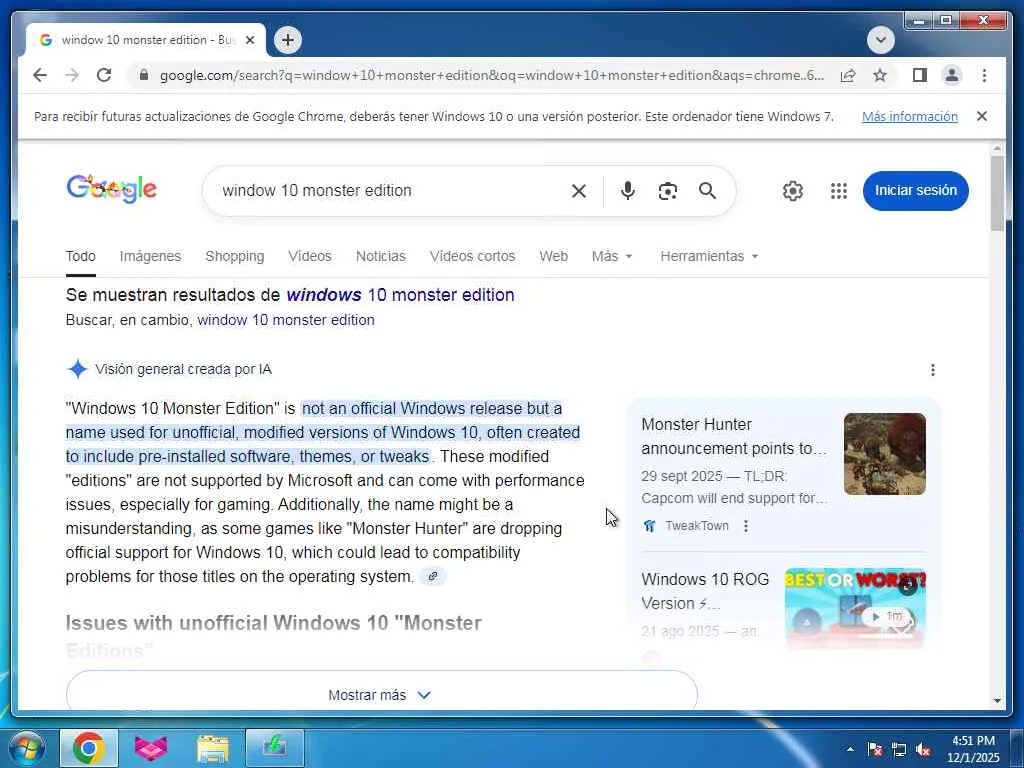The image size is (1024, 768).
Task: Click the scrollbar down arrow
Action: pyautogui.click(x=997, y=700)
